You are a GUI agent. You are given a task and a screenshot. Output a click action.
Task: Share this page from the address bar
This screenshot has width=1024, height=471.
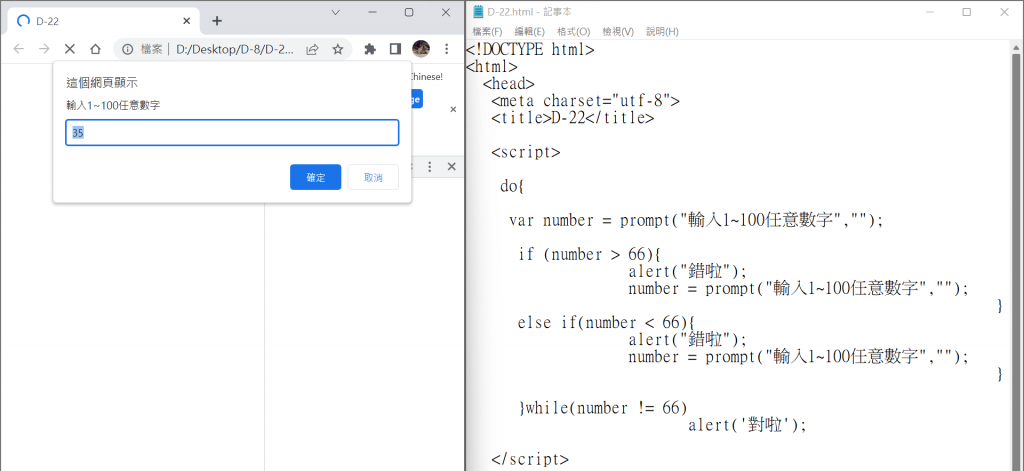pyautogui.click(x=313, y=49)
